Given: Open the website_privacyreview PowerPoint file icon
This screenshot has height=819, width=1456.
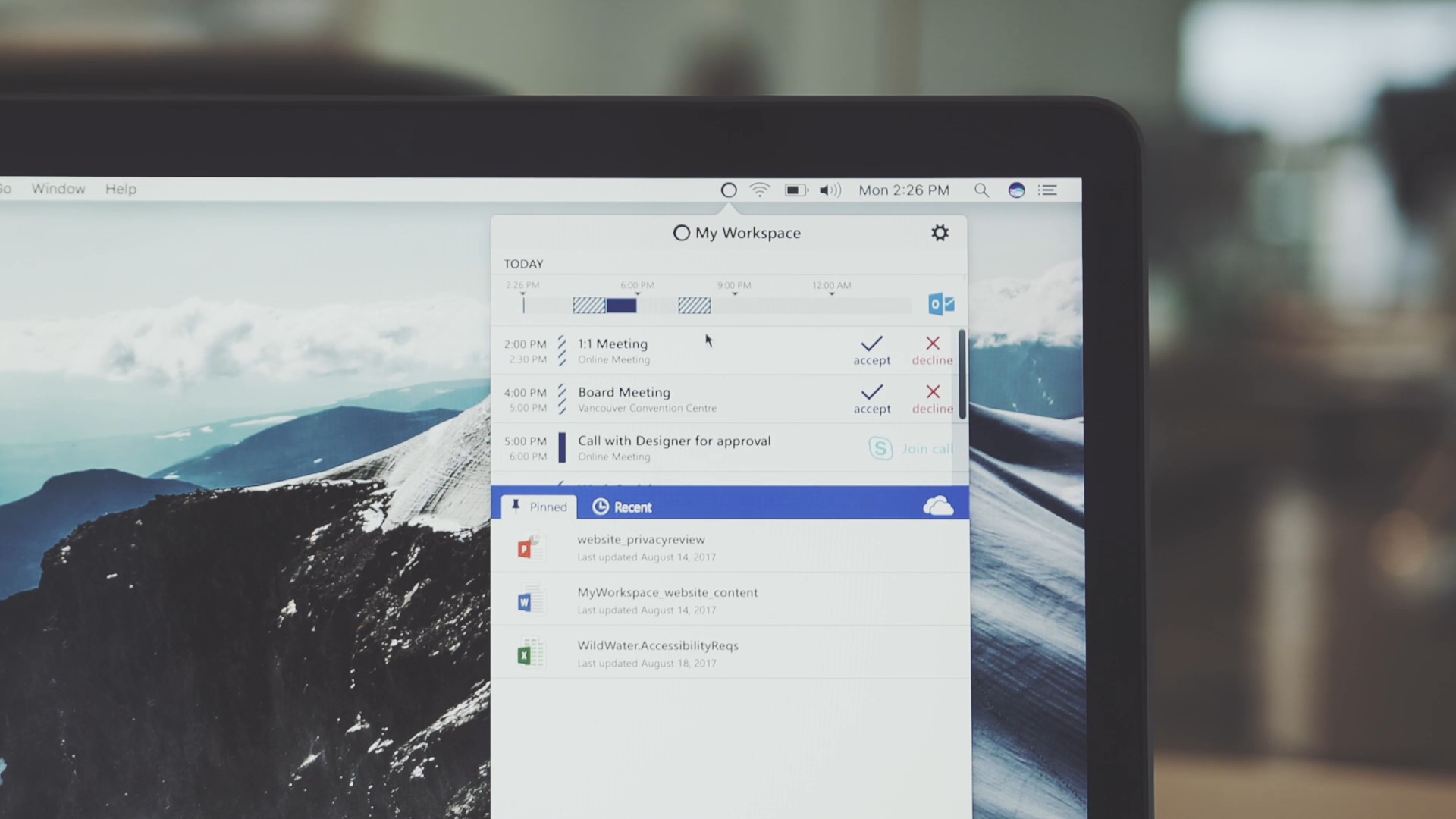Looking at the screenshot, I should (531, 548).
